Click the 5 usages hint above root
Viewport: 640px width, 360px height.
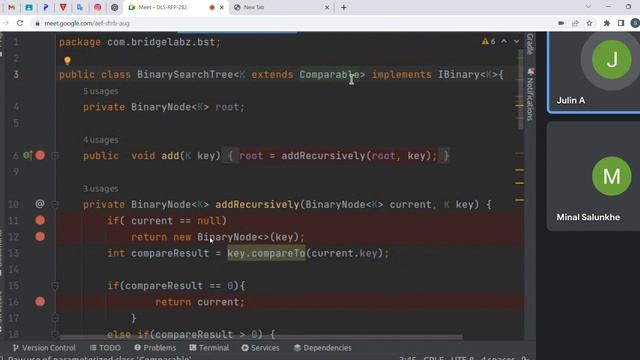click(101, 91)
